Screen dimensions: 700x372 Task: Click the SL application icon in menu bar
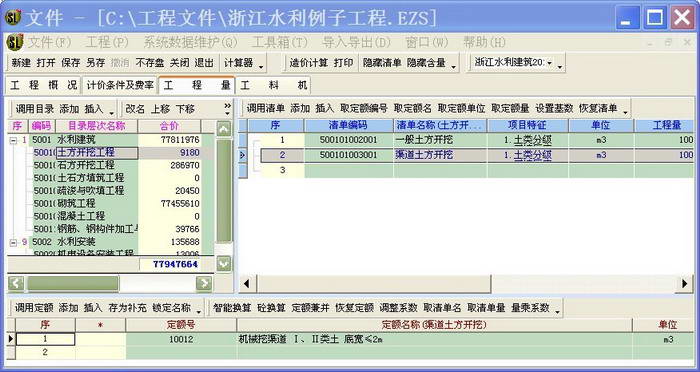click(x=15, y=42)
